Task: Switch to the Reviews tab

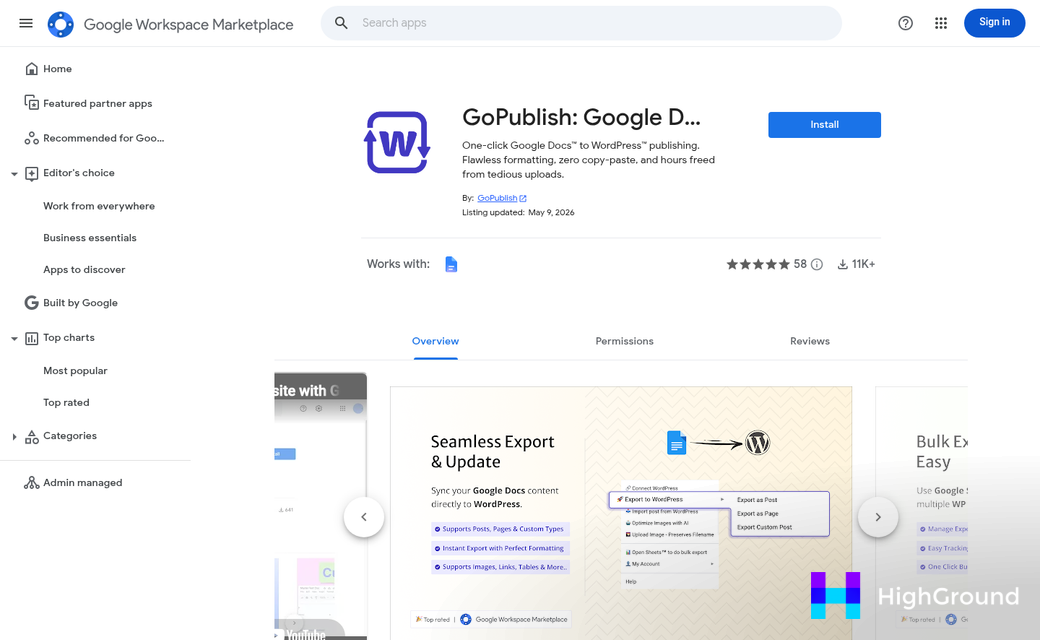Action: coord(810,342)
